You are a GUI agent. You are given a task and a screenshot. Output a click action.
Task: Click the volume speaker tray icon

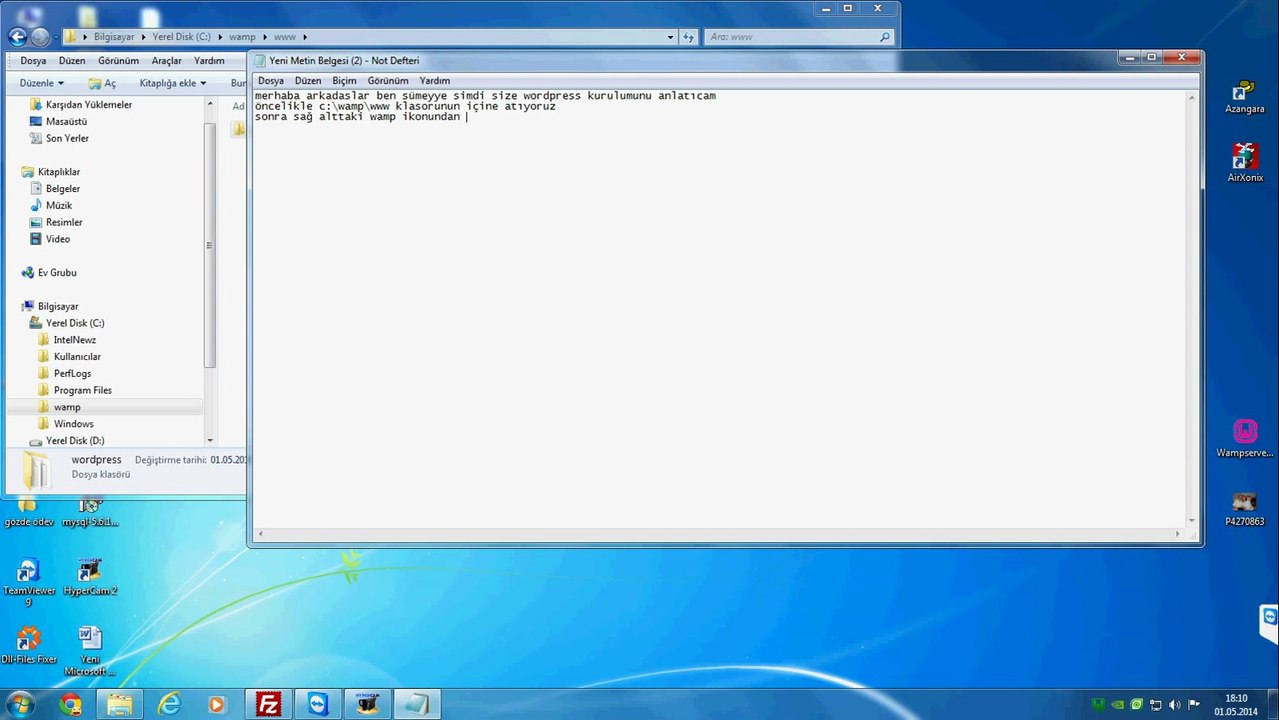1174,705
